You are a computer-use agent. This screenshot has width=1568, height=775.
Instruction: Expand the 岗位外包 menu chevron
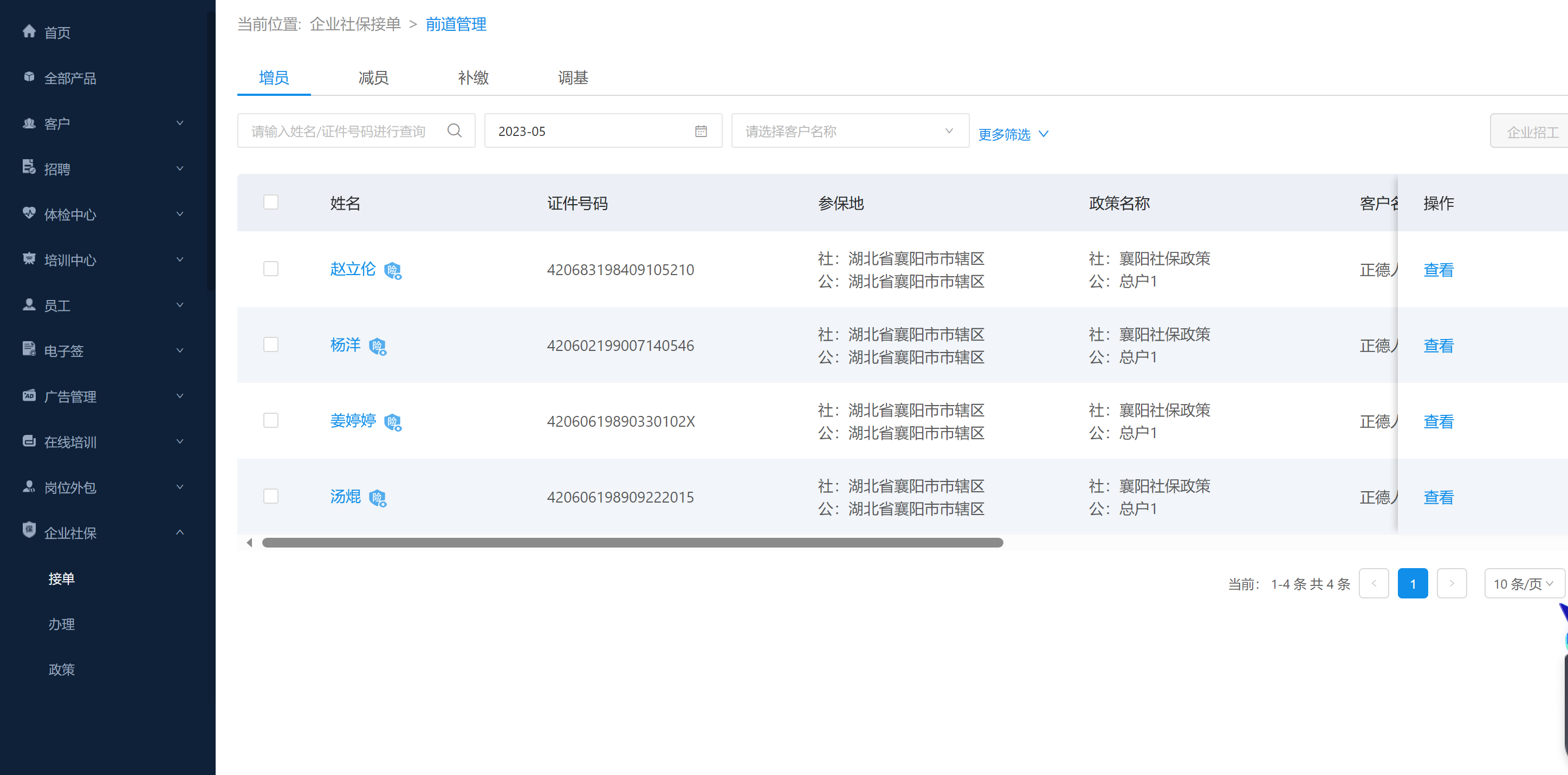coord(179,486)
